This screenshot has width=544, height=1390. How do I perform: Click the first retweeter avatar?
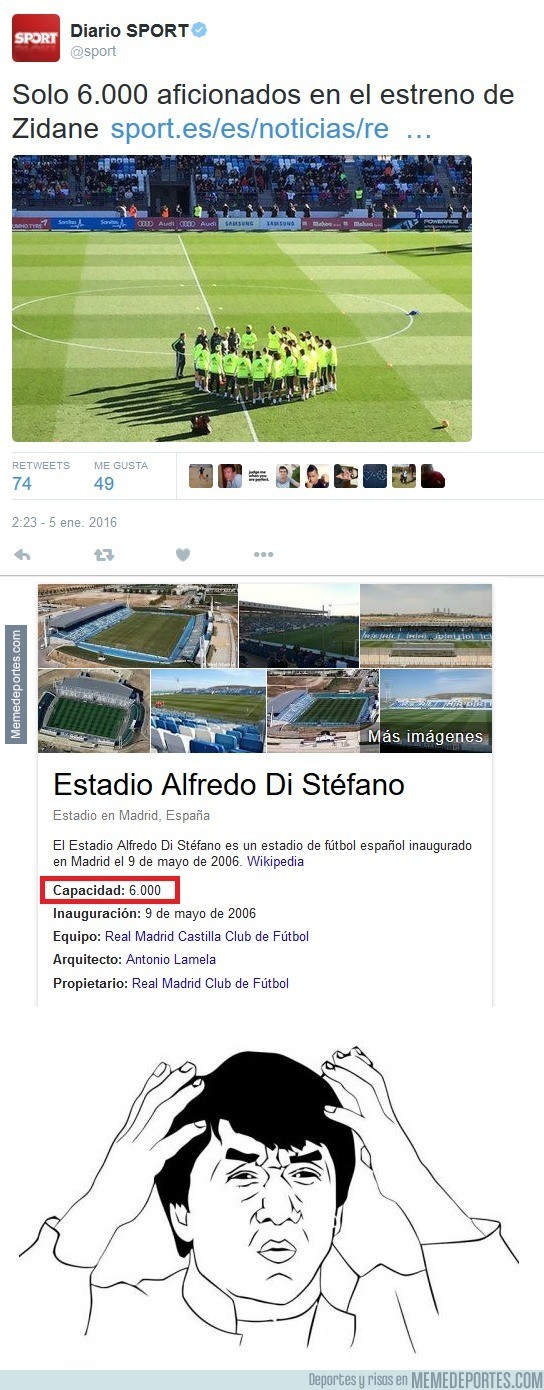tap(200, 476)
